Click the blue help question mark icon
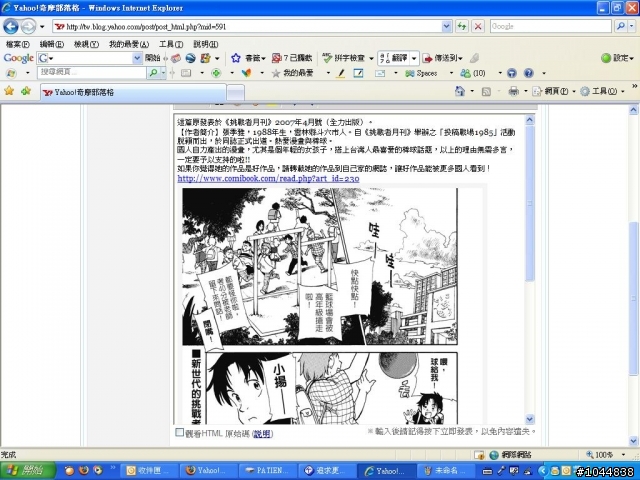This screenshot has height=480, width=640. [529, 73]
